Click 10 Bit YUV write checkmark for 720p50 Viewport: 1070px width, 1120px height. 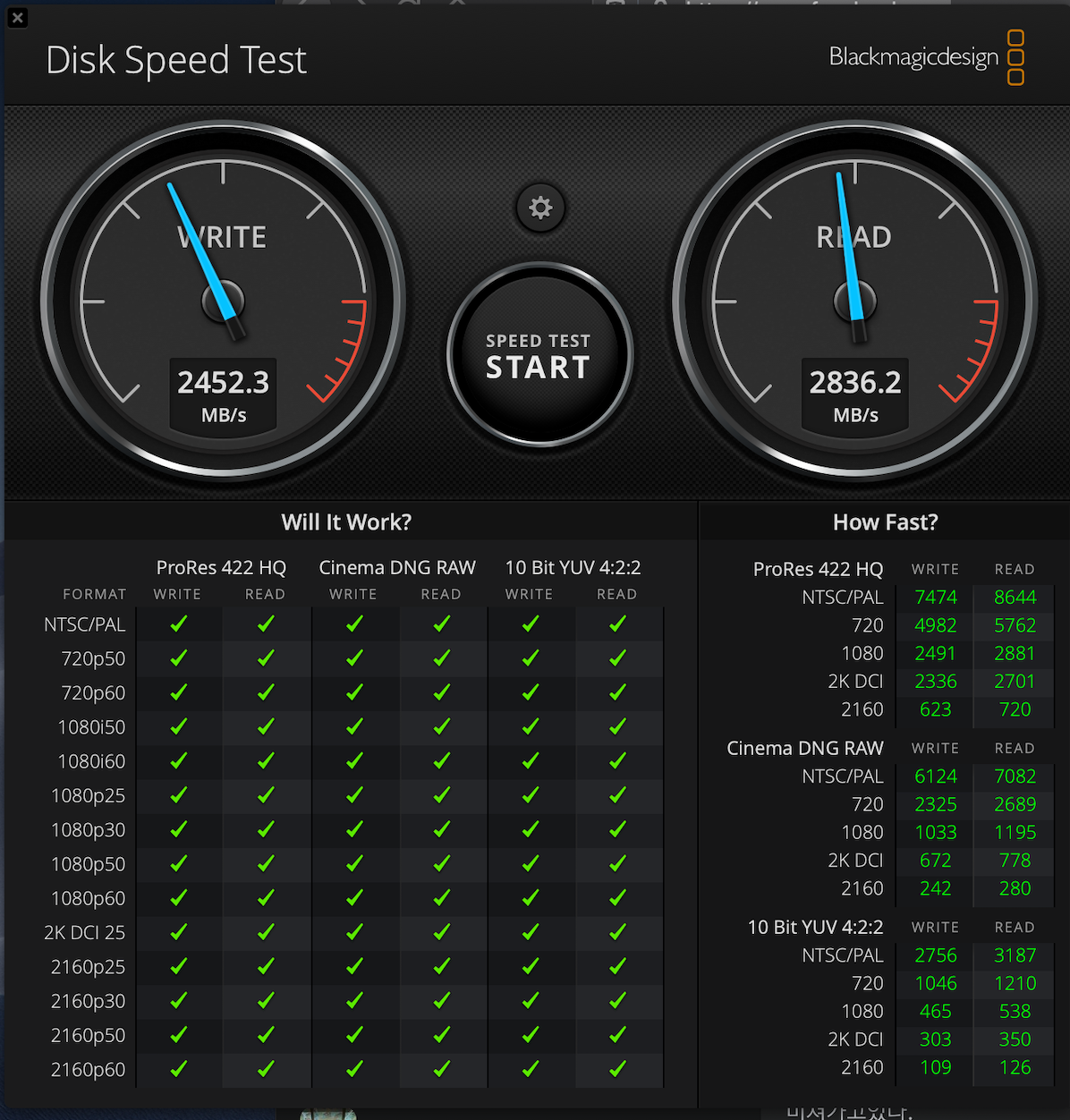pyautogui.click(x=531, y=658)
